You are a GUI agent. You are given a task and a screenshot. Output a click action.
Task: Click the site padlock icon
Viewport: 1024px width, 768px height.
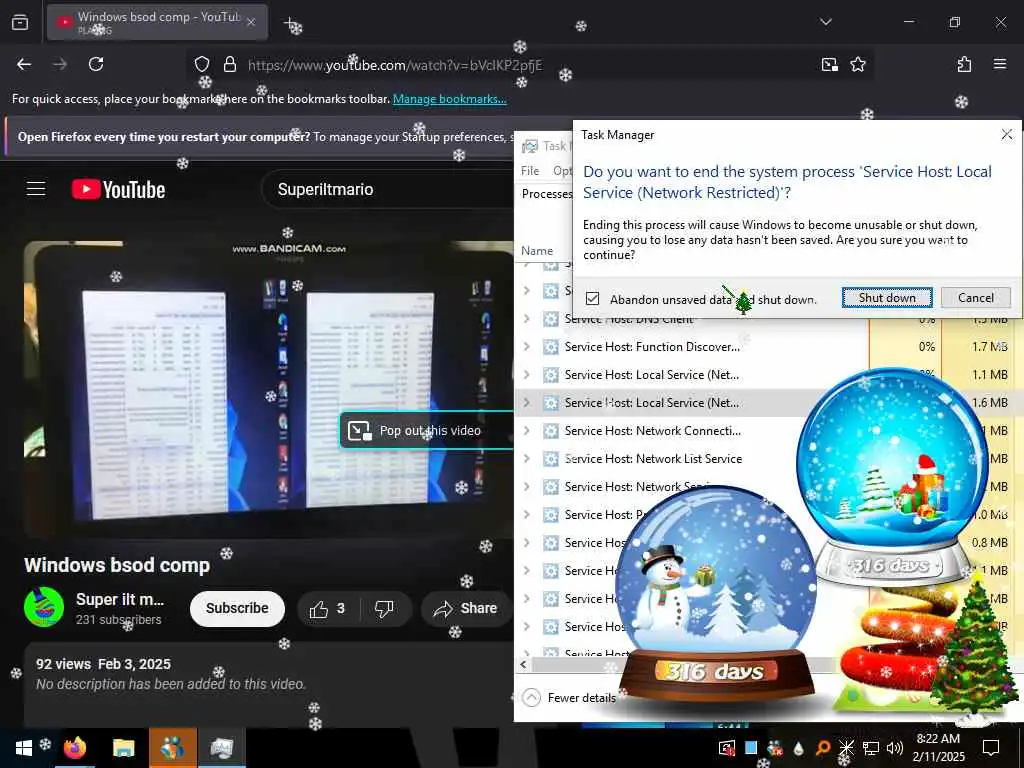click(x=229, y=64)
